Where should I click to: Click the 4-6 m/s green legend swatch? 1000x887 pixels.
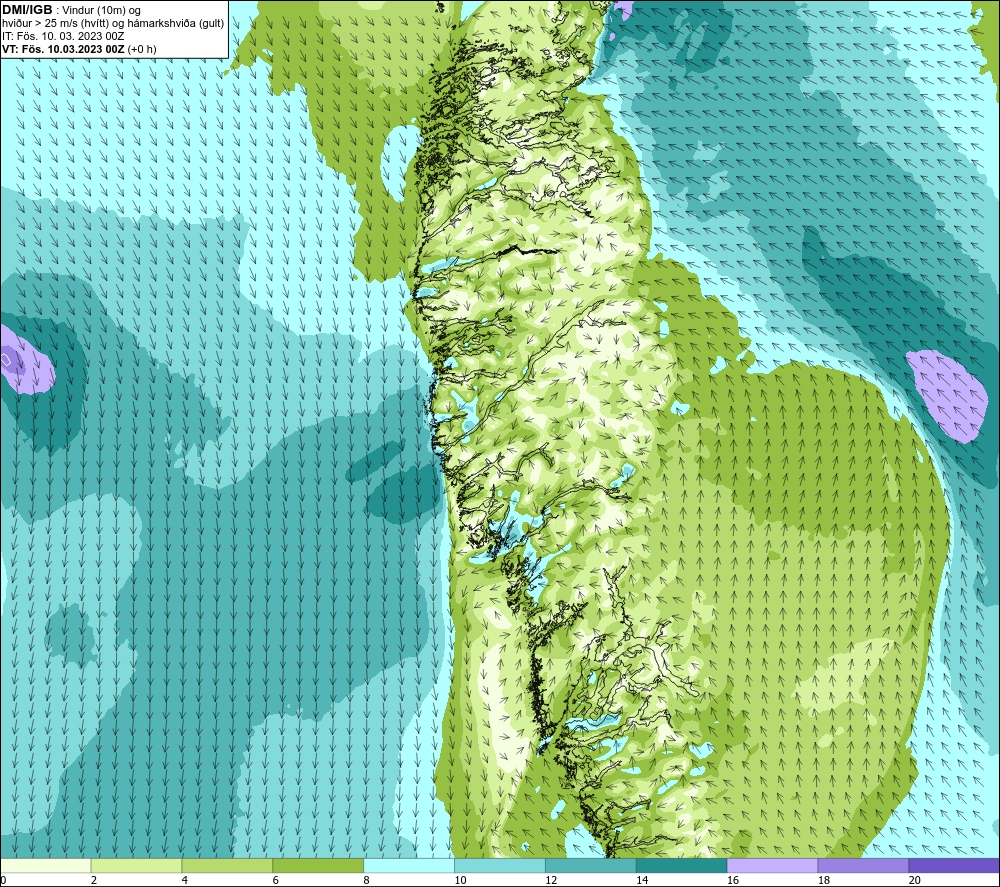[227, 865]
